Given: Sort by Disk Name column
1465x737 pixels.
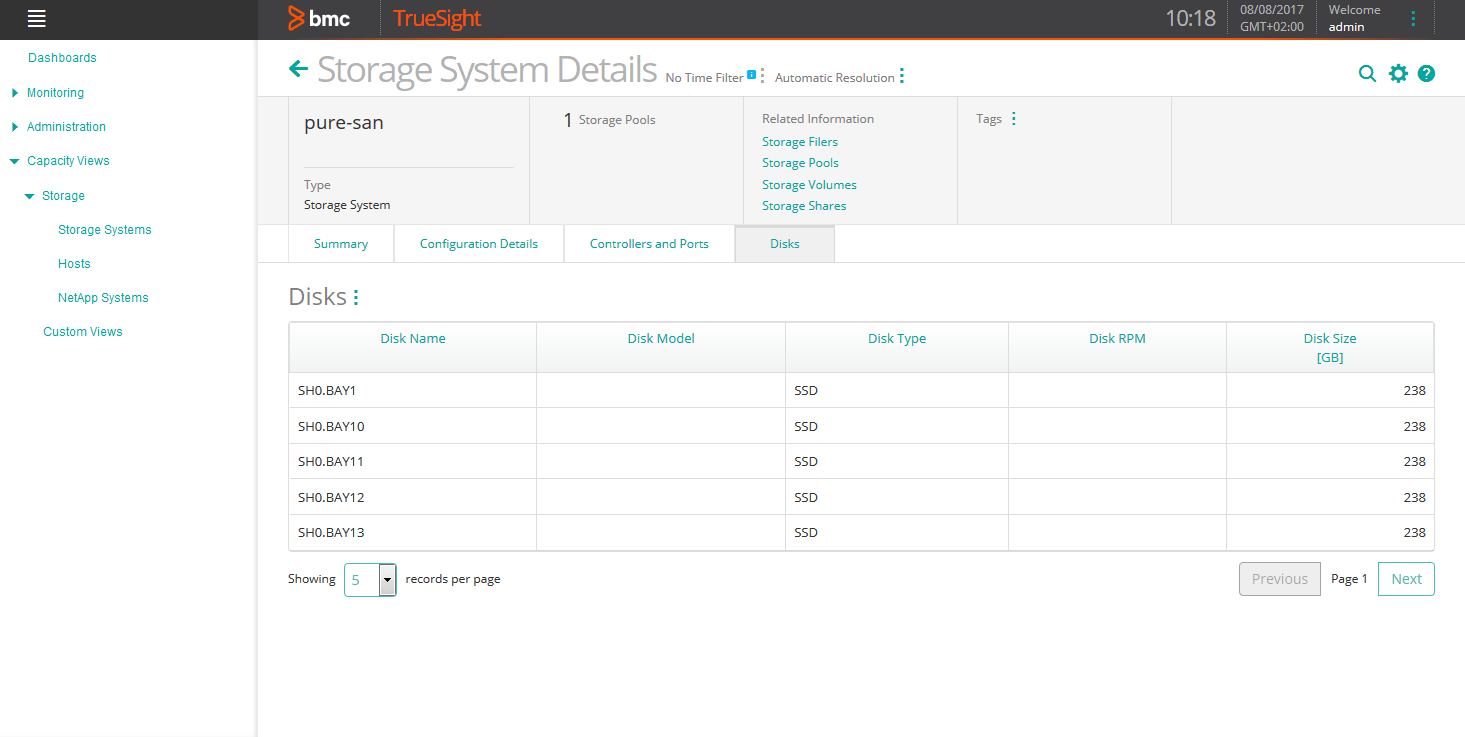Looking at the screenshot, I should (413, 339).
